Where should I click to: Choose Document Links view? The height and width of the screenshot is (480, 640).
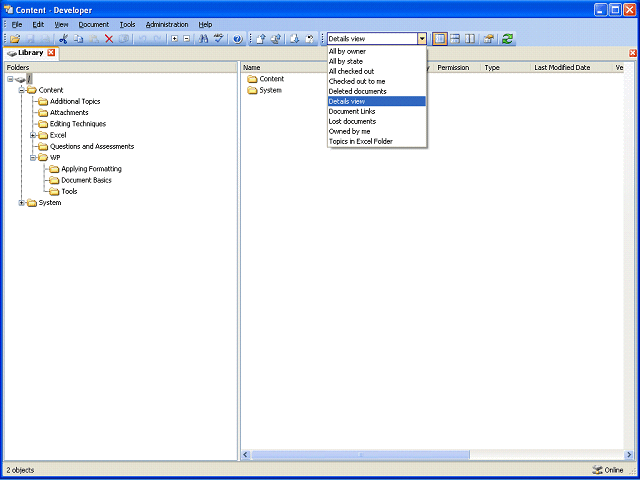377,111
